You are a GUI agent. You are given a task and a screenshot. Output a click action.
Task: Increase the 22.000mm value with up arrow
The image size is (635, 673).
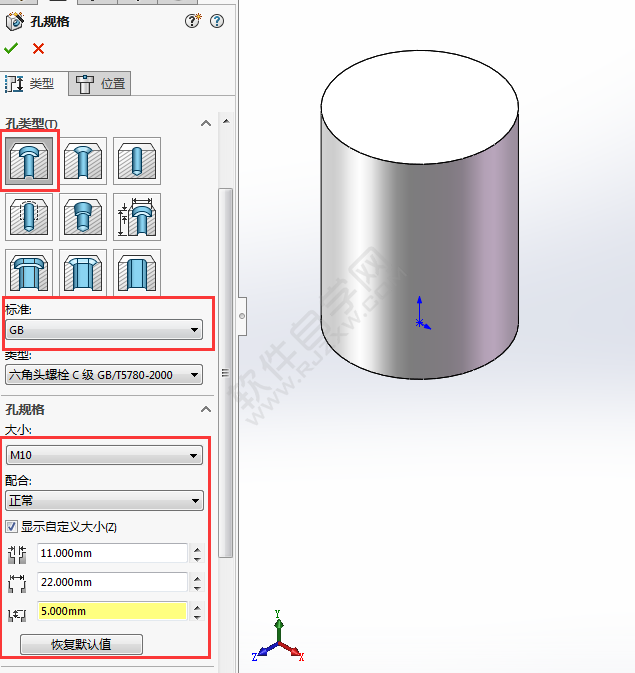click(x=197, y=578)
